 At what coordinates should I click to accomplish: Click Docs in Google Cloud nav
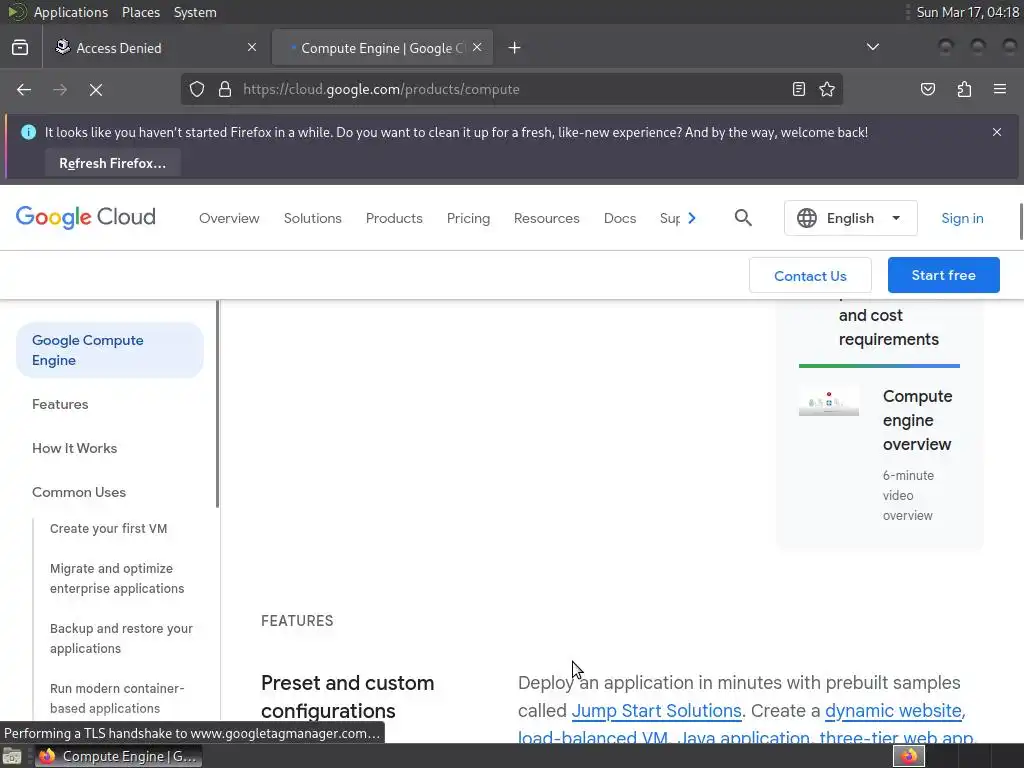pyautogui.click(x=620, y=218)
